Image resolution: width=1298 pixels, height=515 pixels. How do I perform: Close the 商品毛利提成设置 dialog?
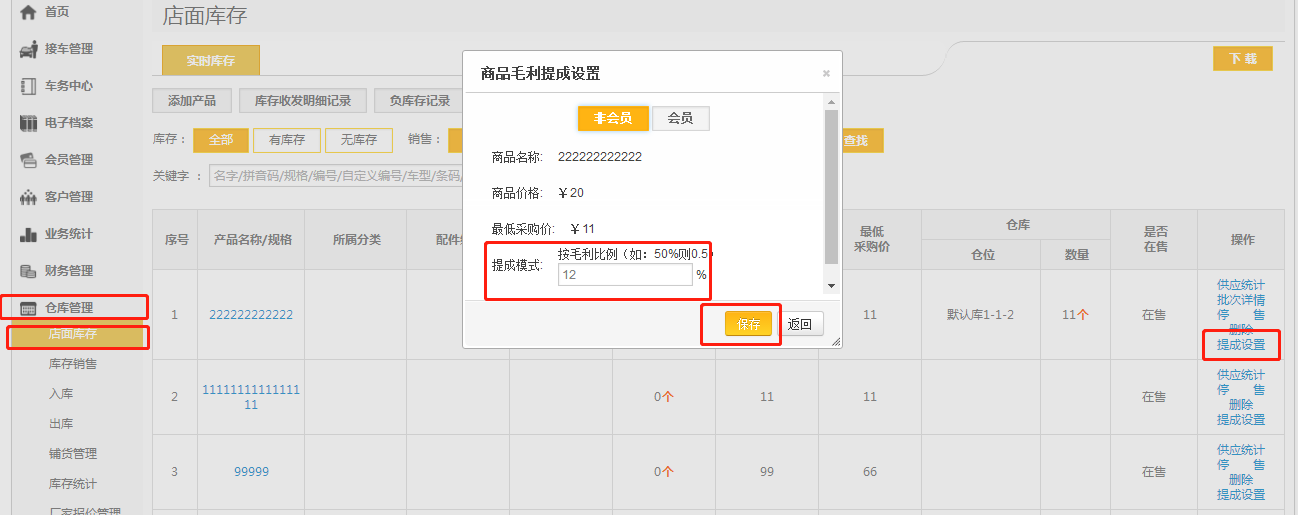[826, 73]
